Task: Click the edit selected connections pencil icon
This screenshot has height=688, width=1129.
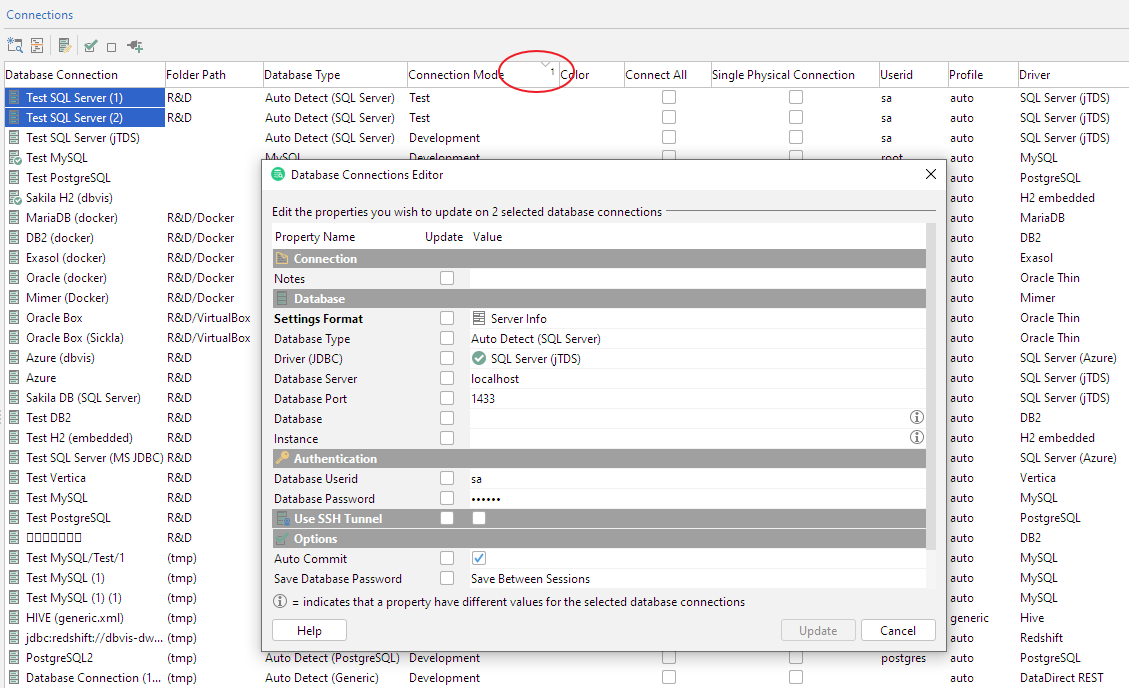Action: pyautogui.click(x=65, y=45)
